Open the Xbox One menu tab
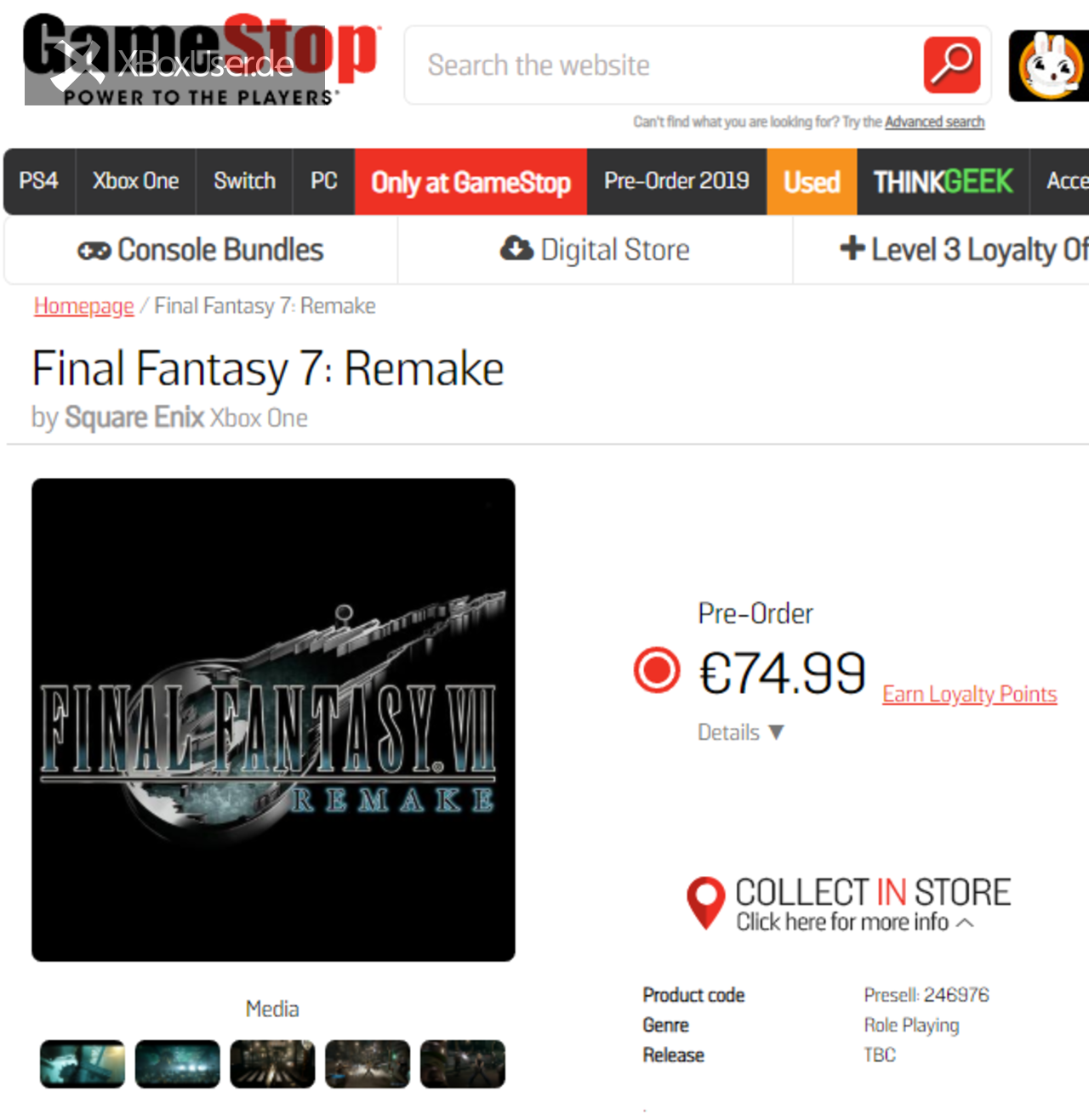The width and height of the screenshot is (1089, 1120). 136,181
